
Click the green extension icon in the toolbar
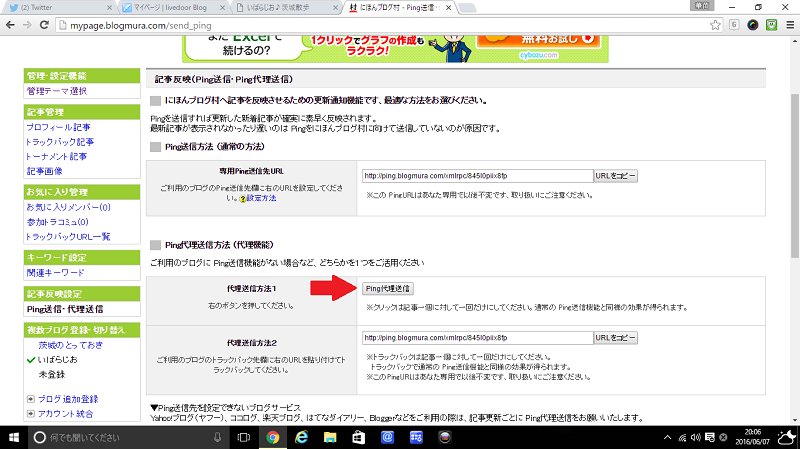click(x=771, y=25)
